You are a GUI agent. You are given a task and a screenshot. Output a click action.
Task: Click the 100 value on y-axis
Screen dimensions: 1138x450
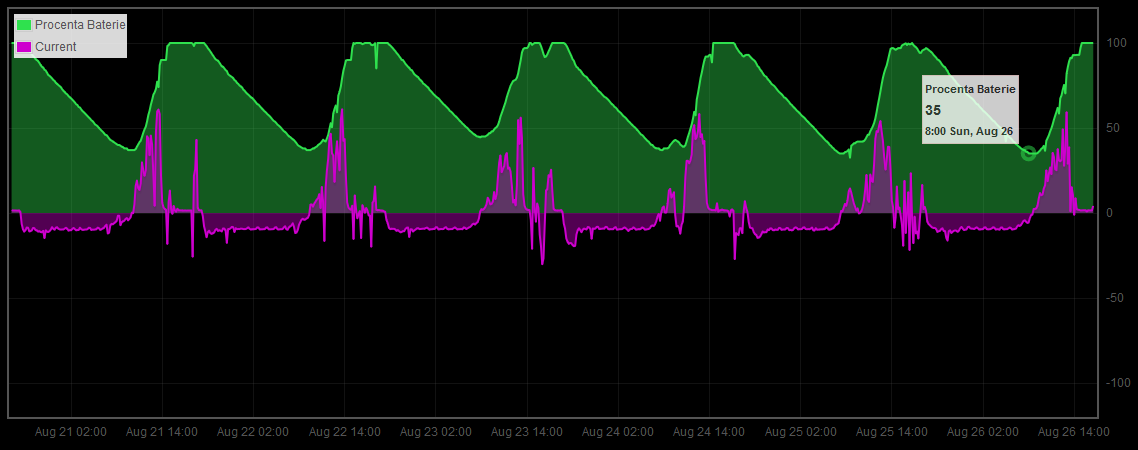pyautogui.click(x=1117, y=43)
